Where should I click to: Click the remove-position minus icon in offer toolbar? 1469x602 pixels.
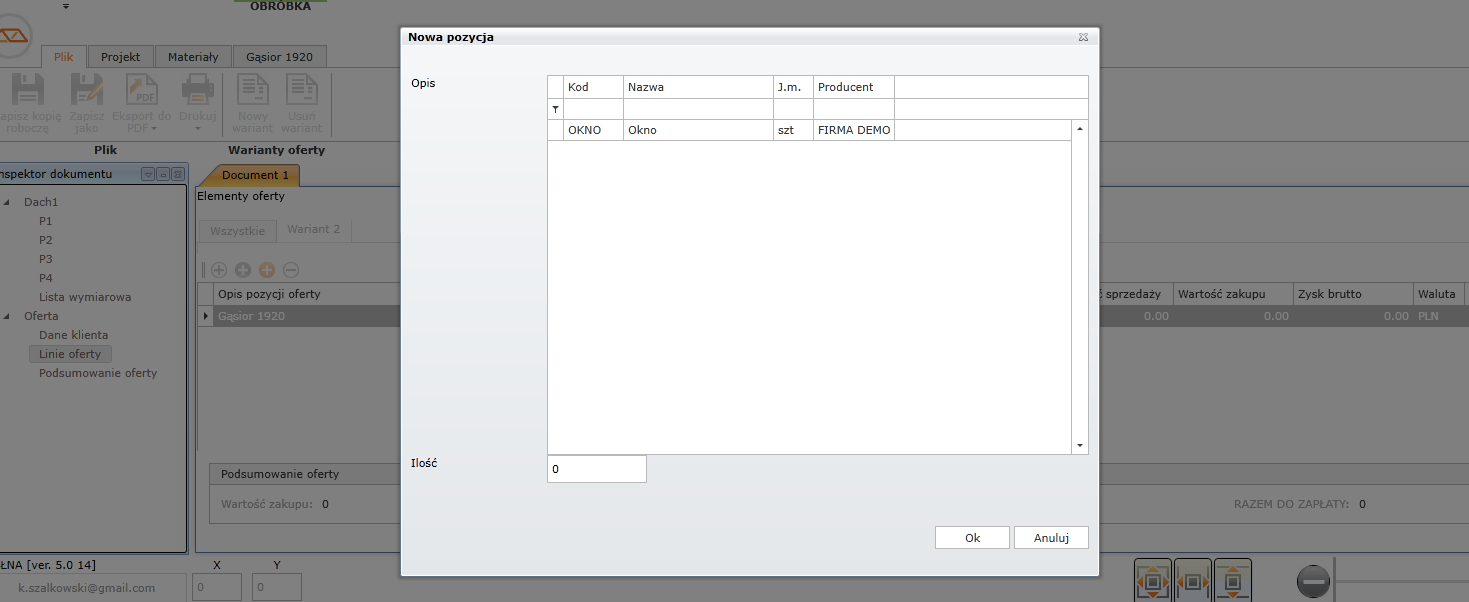(291, 270)
